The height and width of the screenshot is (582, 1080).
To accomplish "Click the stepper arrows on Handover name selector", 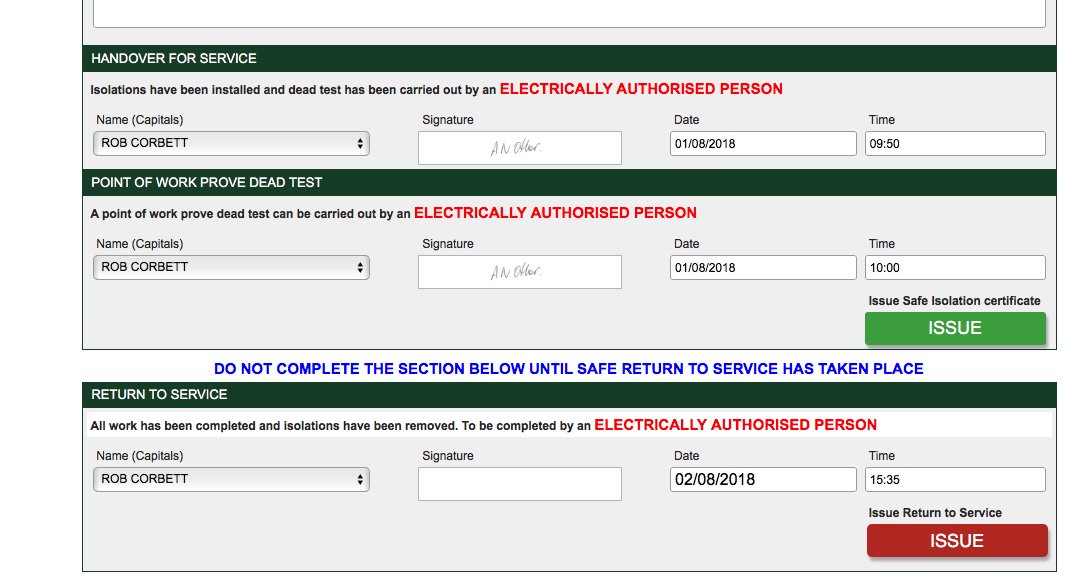I will point(359,143).
